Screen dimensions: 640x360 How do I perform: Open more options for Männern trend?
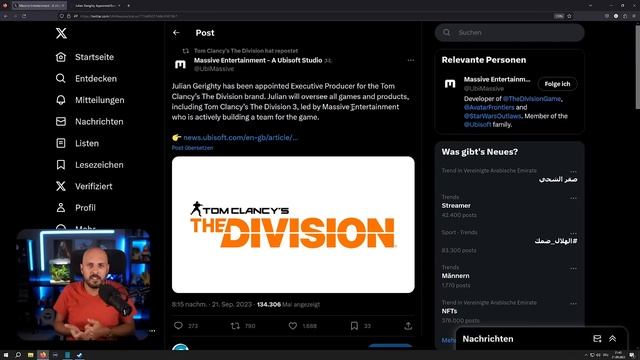(x=573, y=268)
